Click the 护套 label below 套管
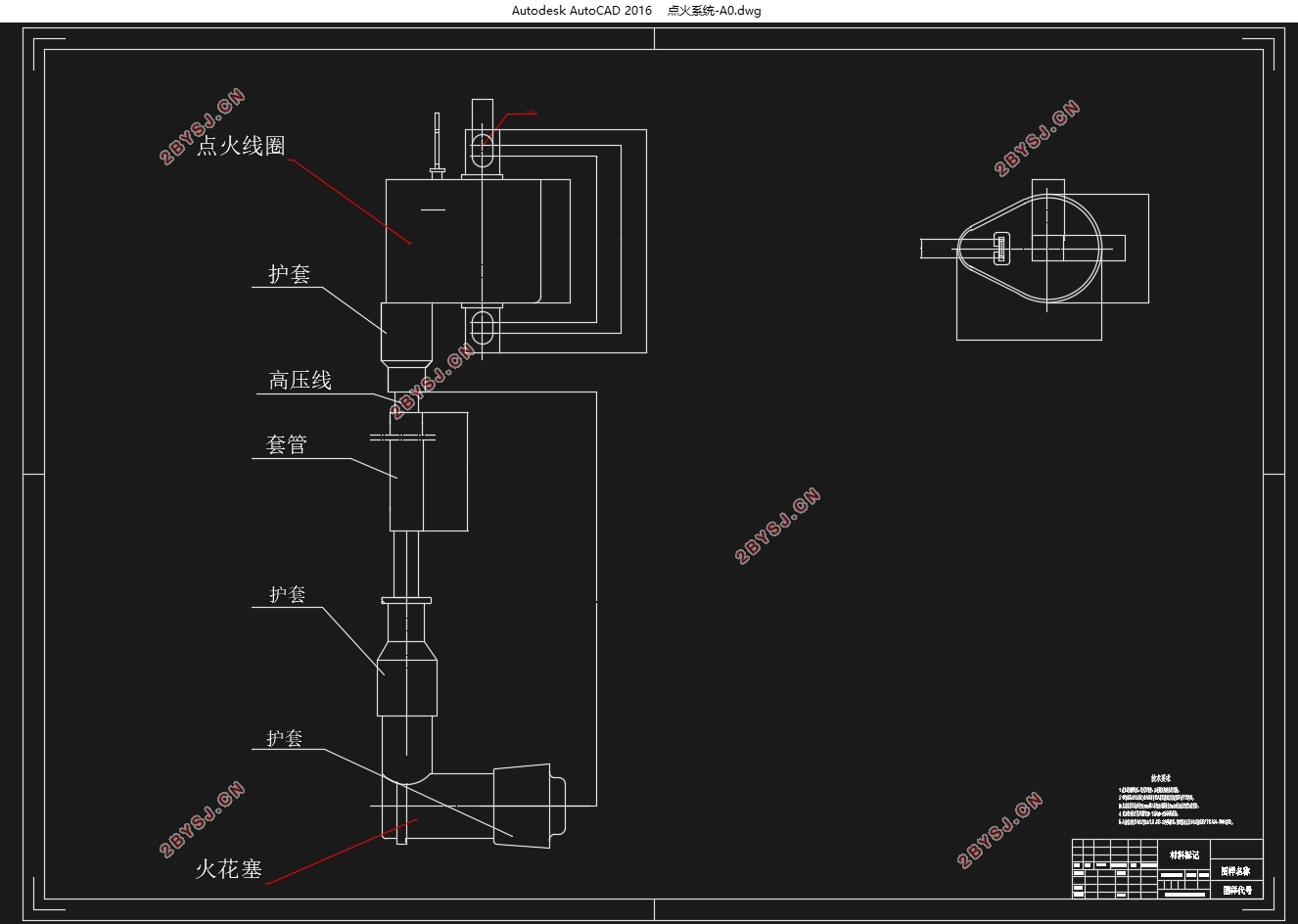This screenshot has height=924, width=1298. click(288, 594)
